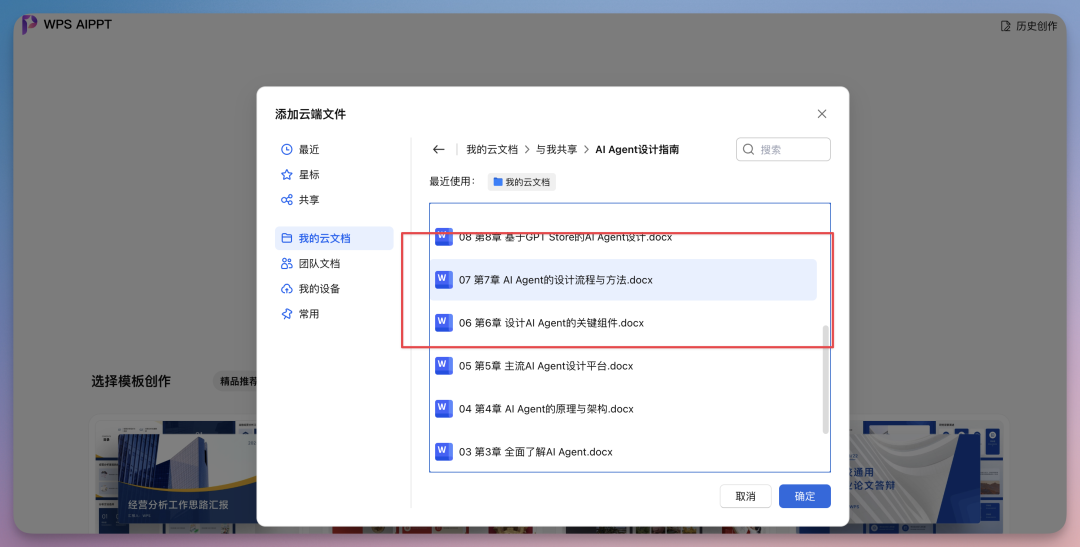Select 团队文档 in the sidebar
Screen dimensions: 1080x547
click(334, 263)
